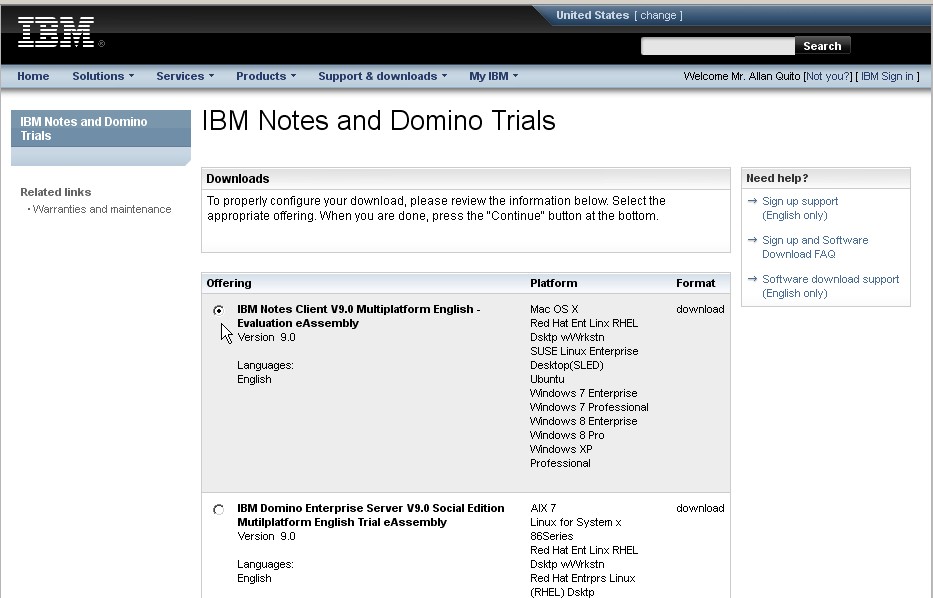Screen dimensions: 933x598
Task: Select the IBM Notes Client V9.0 radio button
Action: pos(217,310)
